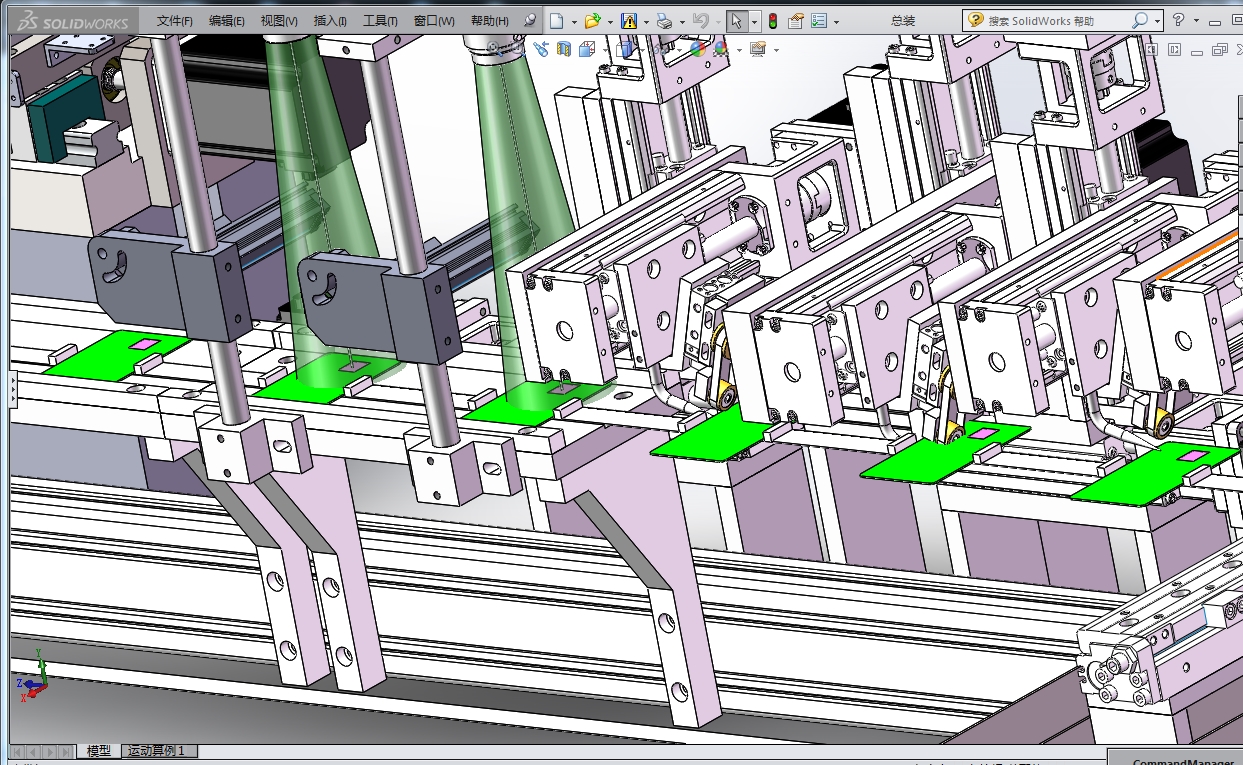This screenshot has height=765, width=1243.
Task: Show the previous tab using the tab navigation arrow
Action: [x=33, y=751]
